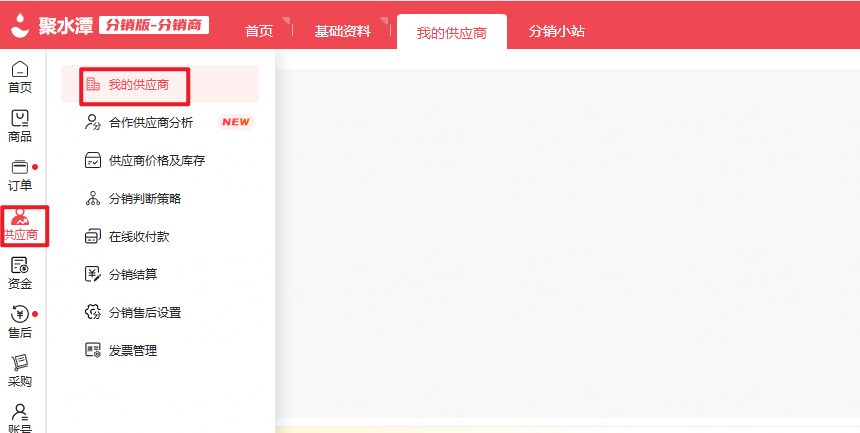The image size is (860, 433).
Task: Open the 分销结算 settlement entry
Action: [x=132, y=275]
